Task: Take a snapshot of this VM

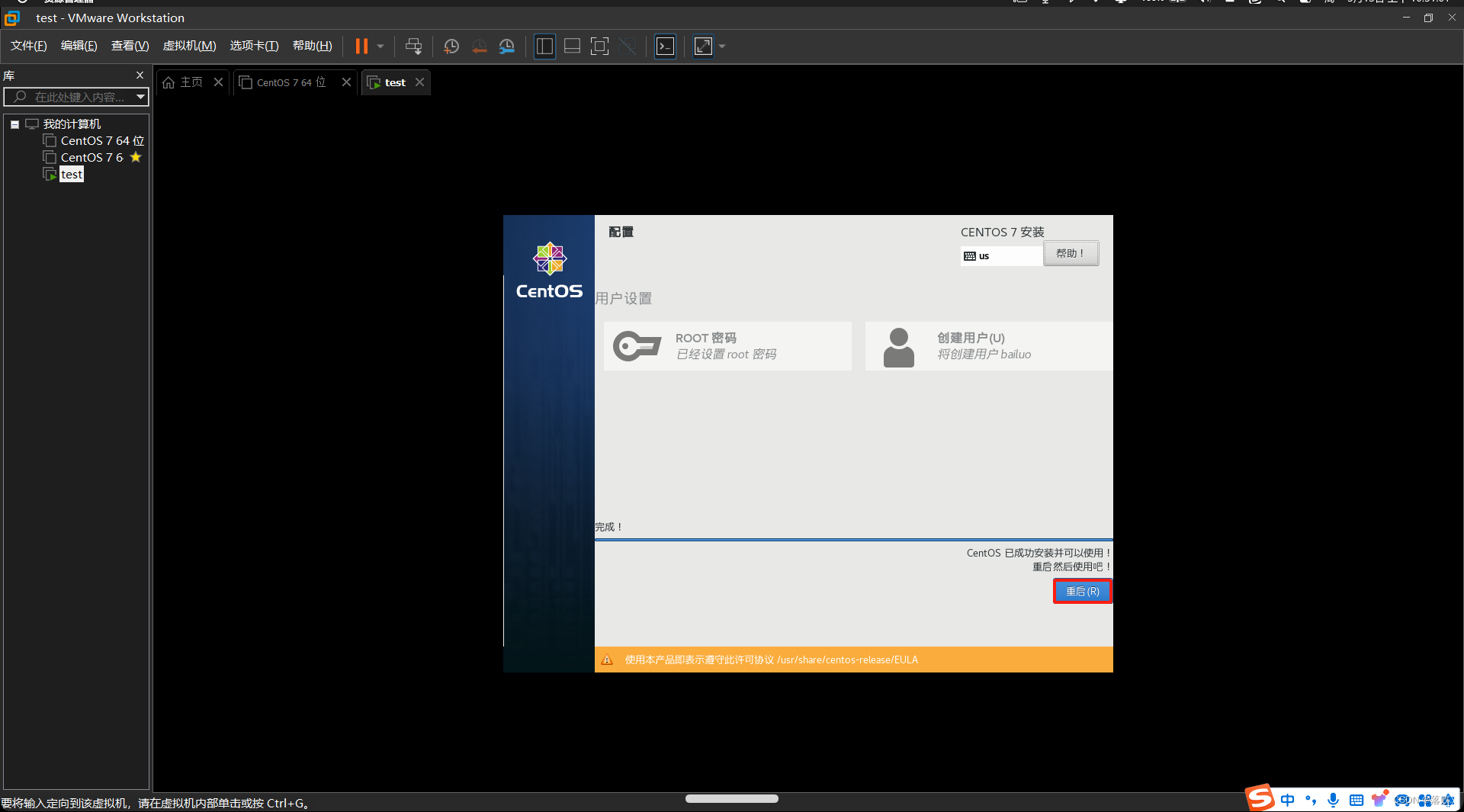Action: [x=451, y=47]
